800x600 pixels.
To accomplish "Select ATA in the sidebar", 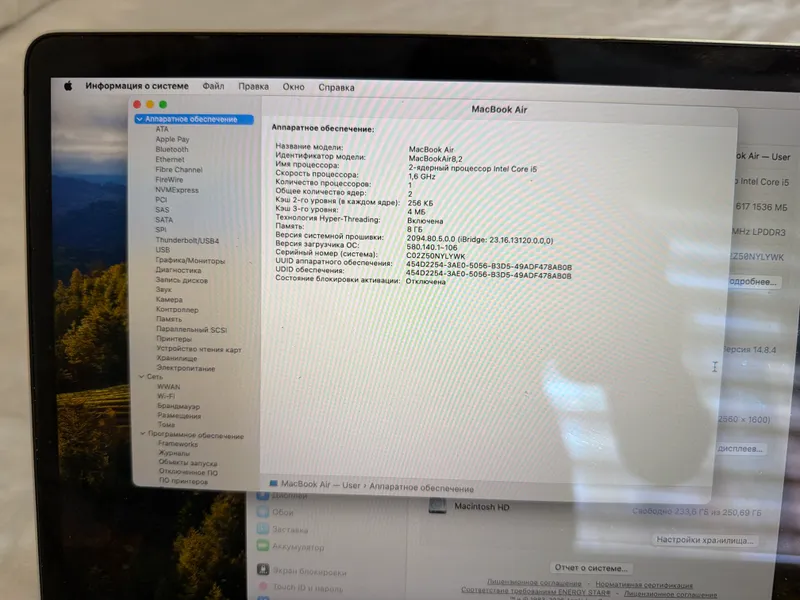I will click(162, 129).
